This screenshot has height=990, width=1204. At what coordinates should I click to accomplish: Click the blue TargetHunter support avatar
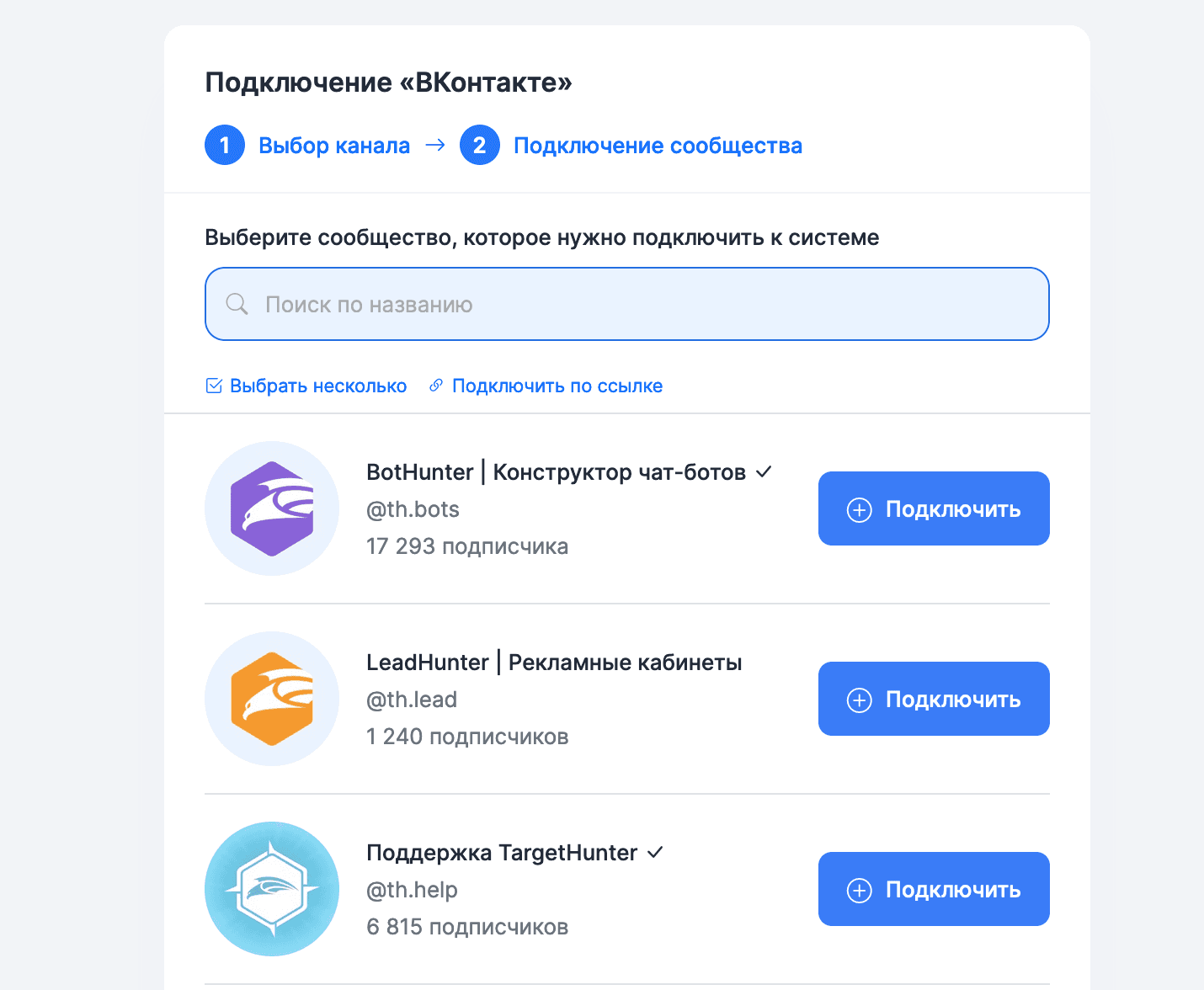pyautogui.click(x=272, y=889)
